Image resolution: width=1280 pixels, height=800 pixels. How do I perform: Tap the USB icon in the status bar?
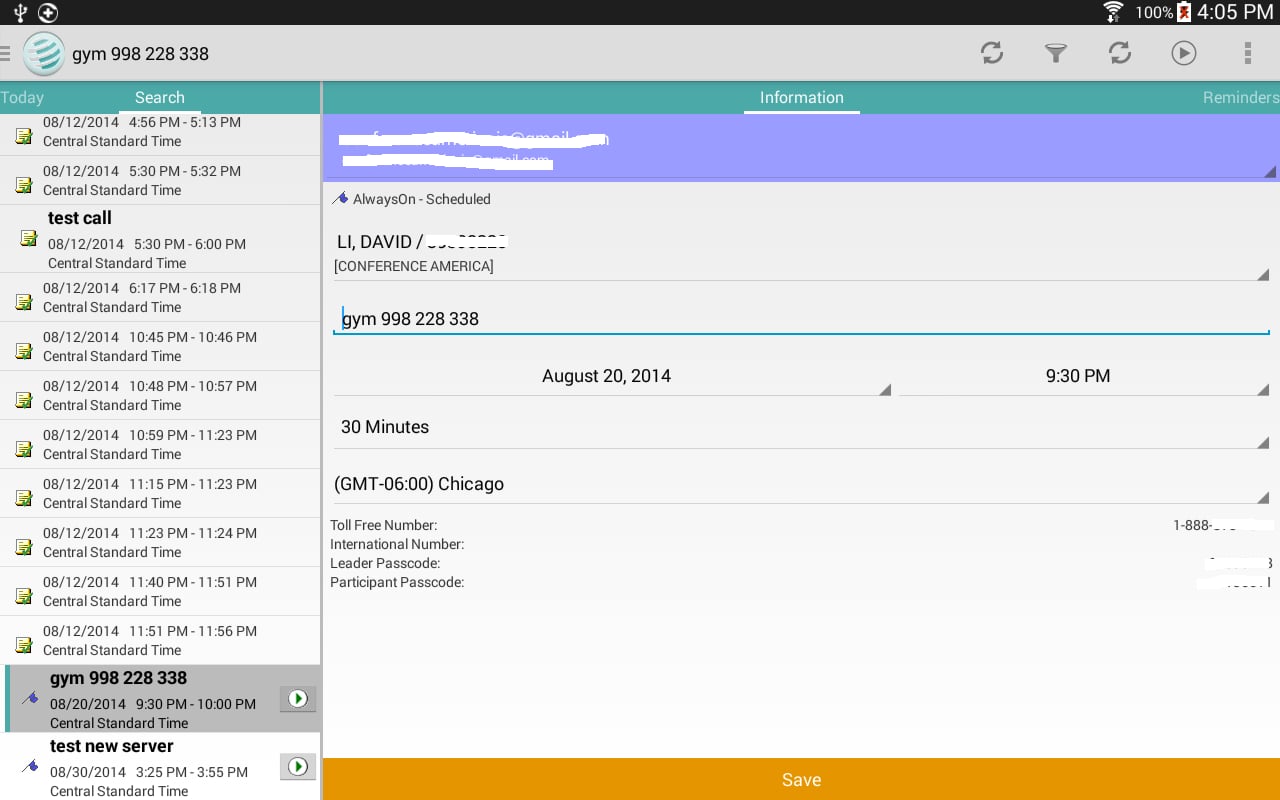click(x=19, y=12)
